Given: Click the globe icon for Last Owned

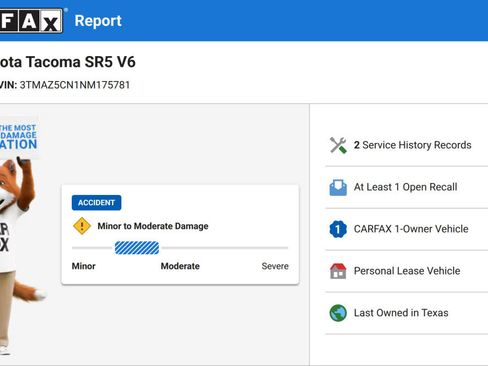Looking at the screenshot, I should (338, 313).
